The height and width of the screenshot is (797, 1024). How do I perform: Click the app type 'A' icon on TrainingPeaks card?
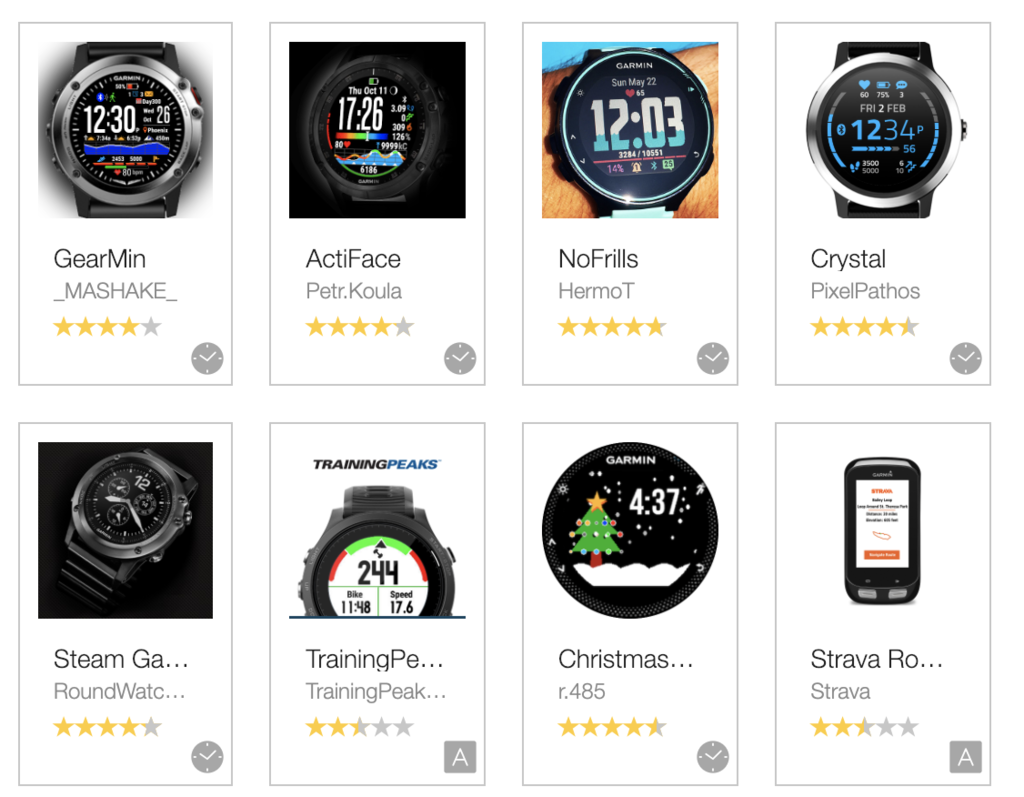click(x=460, y=757)
